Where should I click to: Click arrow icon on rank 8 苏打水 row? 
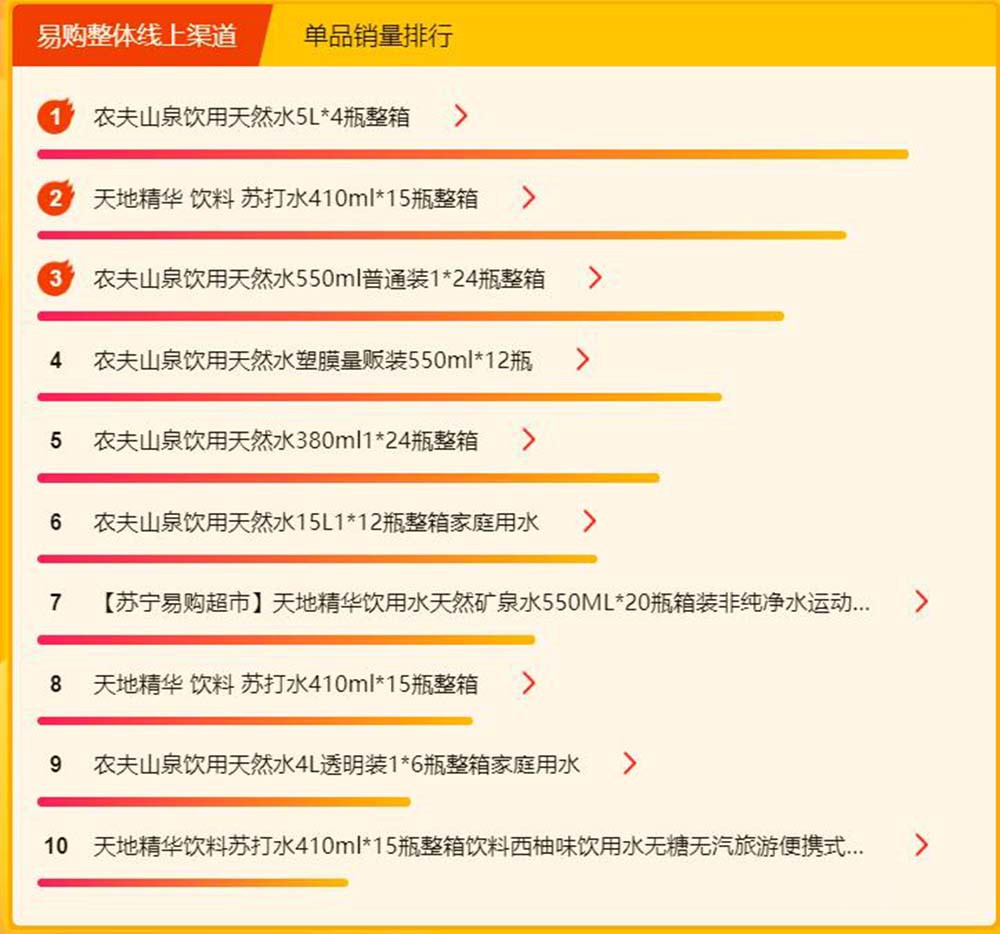tap(528, 683)
